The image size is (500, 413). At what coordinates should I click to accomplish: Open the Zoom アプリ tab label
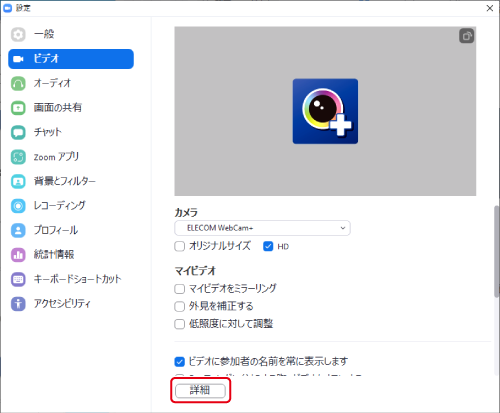tap(56, 157)
